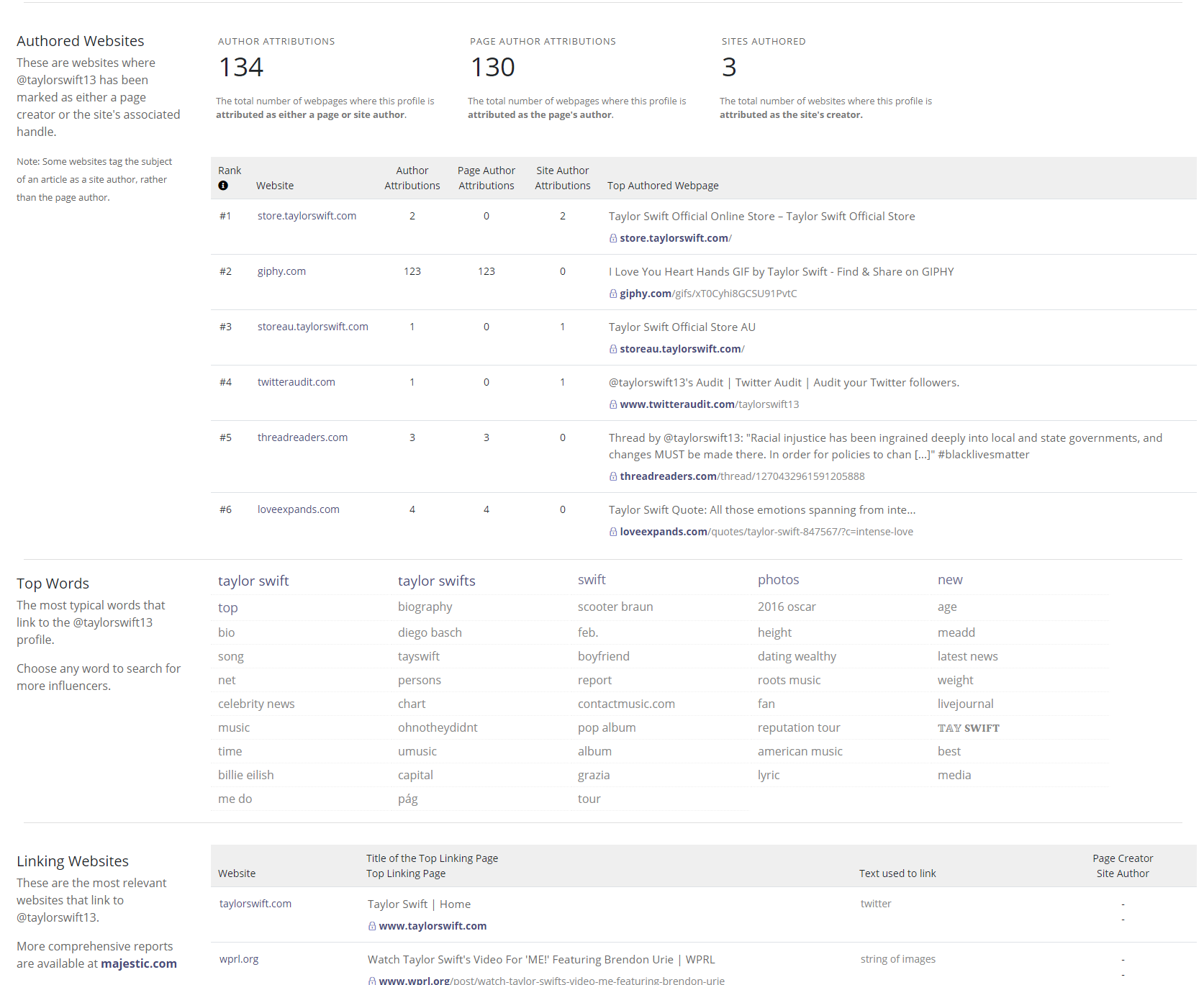Image resolution: width=1204 pixels, height=985 pixels.
Task: Click 'Text used to link' column header
Action: coord(897,873)
